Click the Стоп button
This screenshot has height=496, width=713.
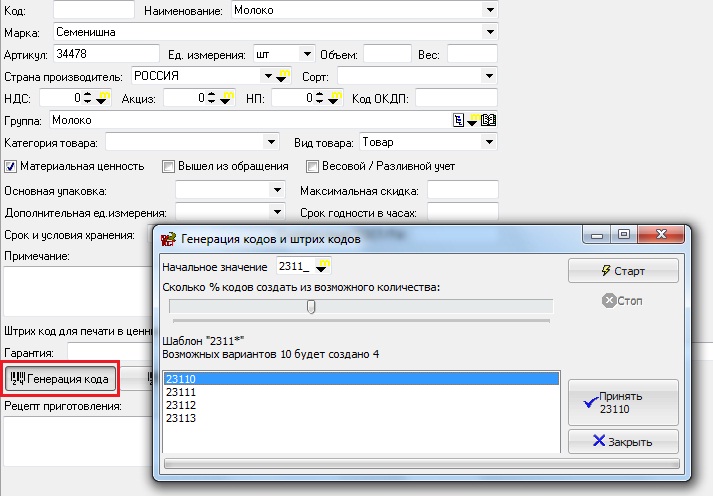coord(622,301)
